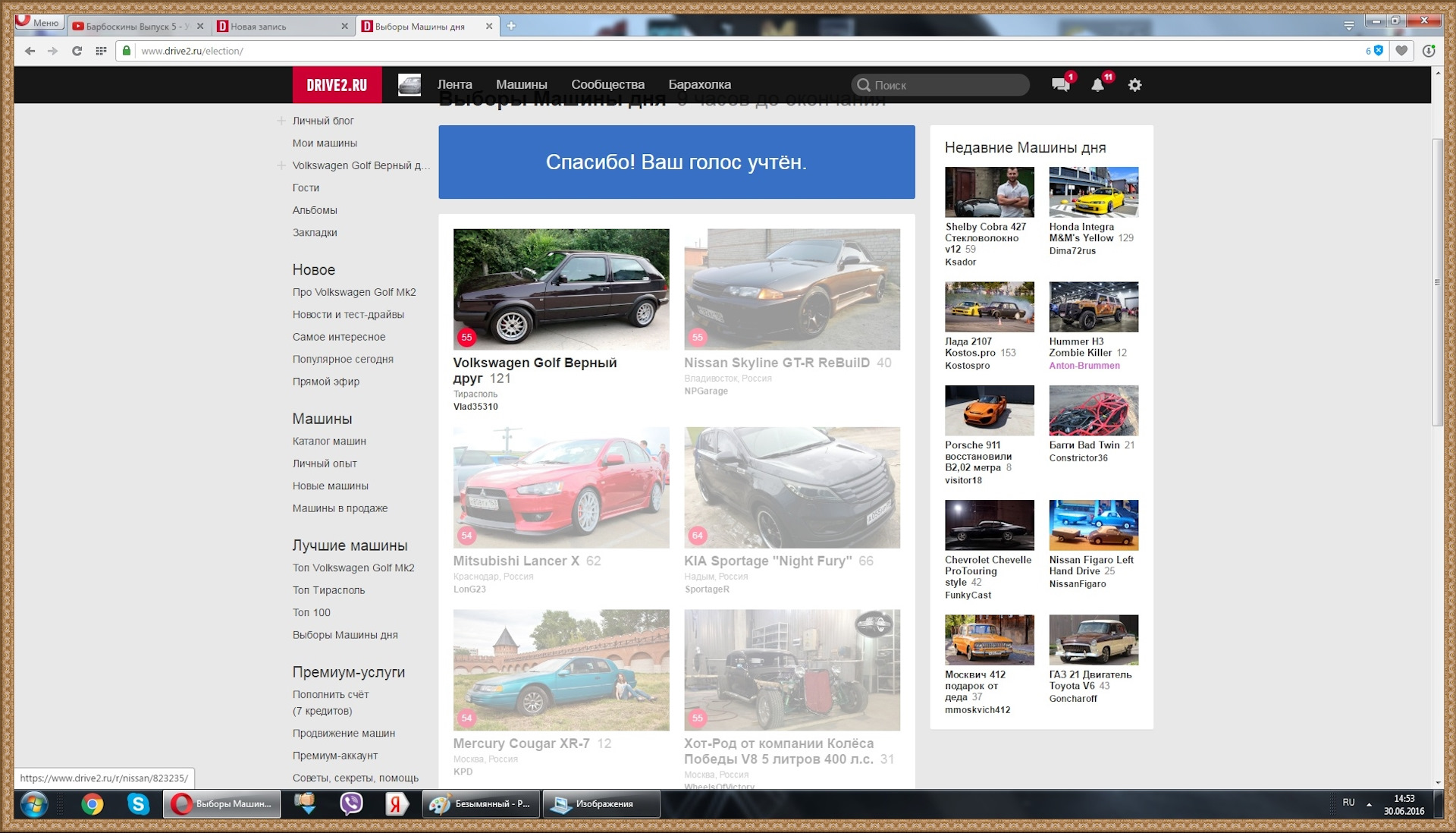Reload the page

point(77,51)
